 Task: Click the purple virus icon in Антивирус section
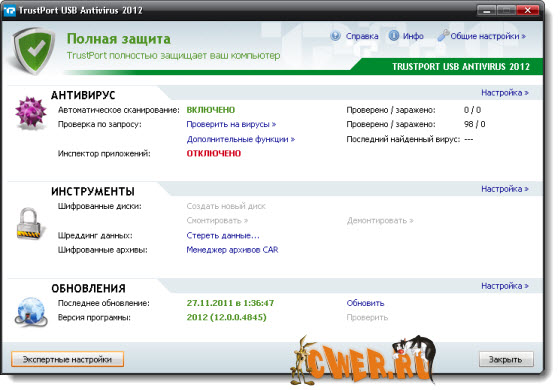pos(31,113)
